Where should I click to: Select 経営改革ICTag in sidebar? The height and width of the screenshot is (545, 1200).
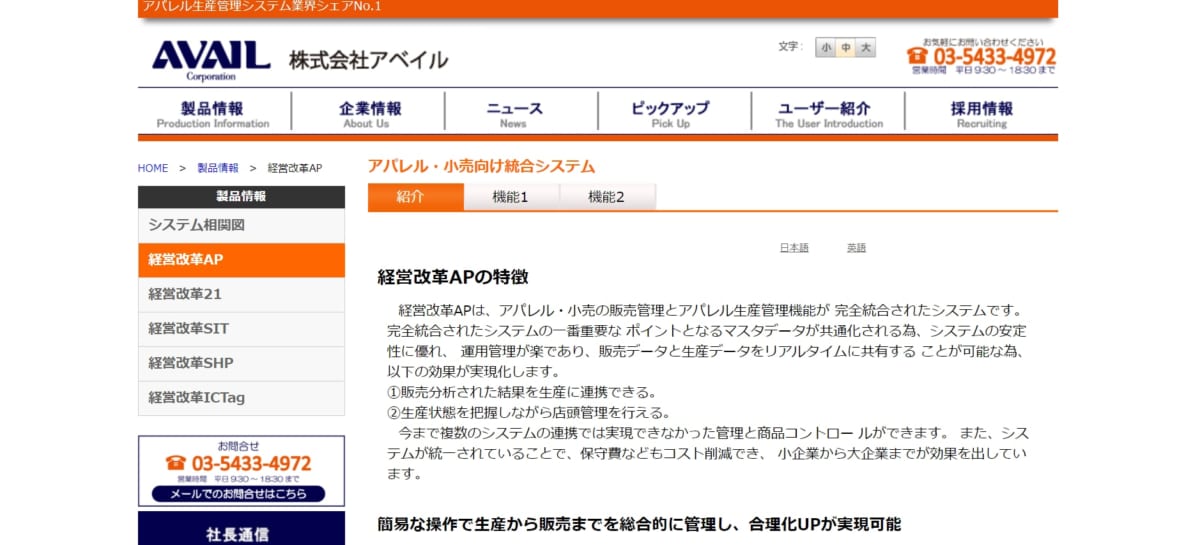[241, 397]
